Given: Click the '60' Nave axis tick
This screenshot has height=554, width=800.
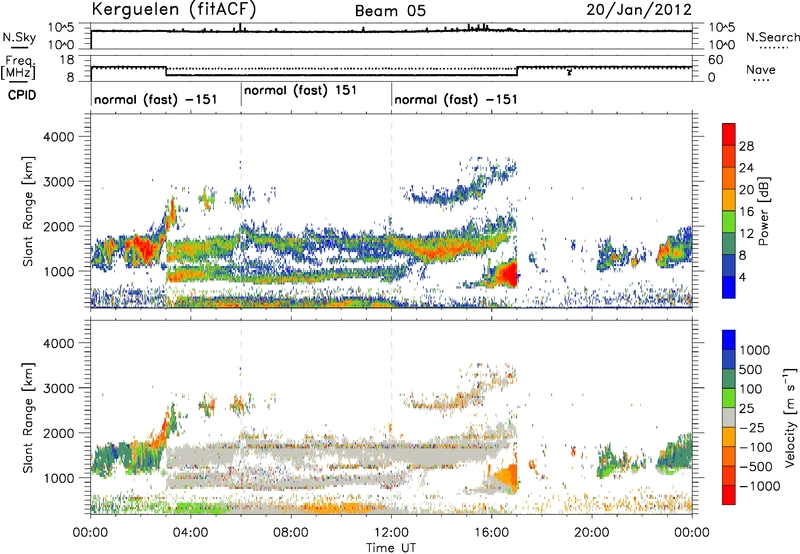Looking at the screenshot, I should tap(716, 60).
